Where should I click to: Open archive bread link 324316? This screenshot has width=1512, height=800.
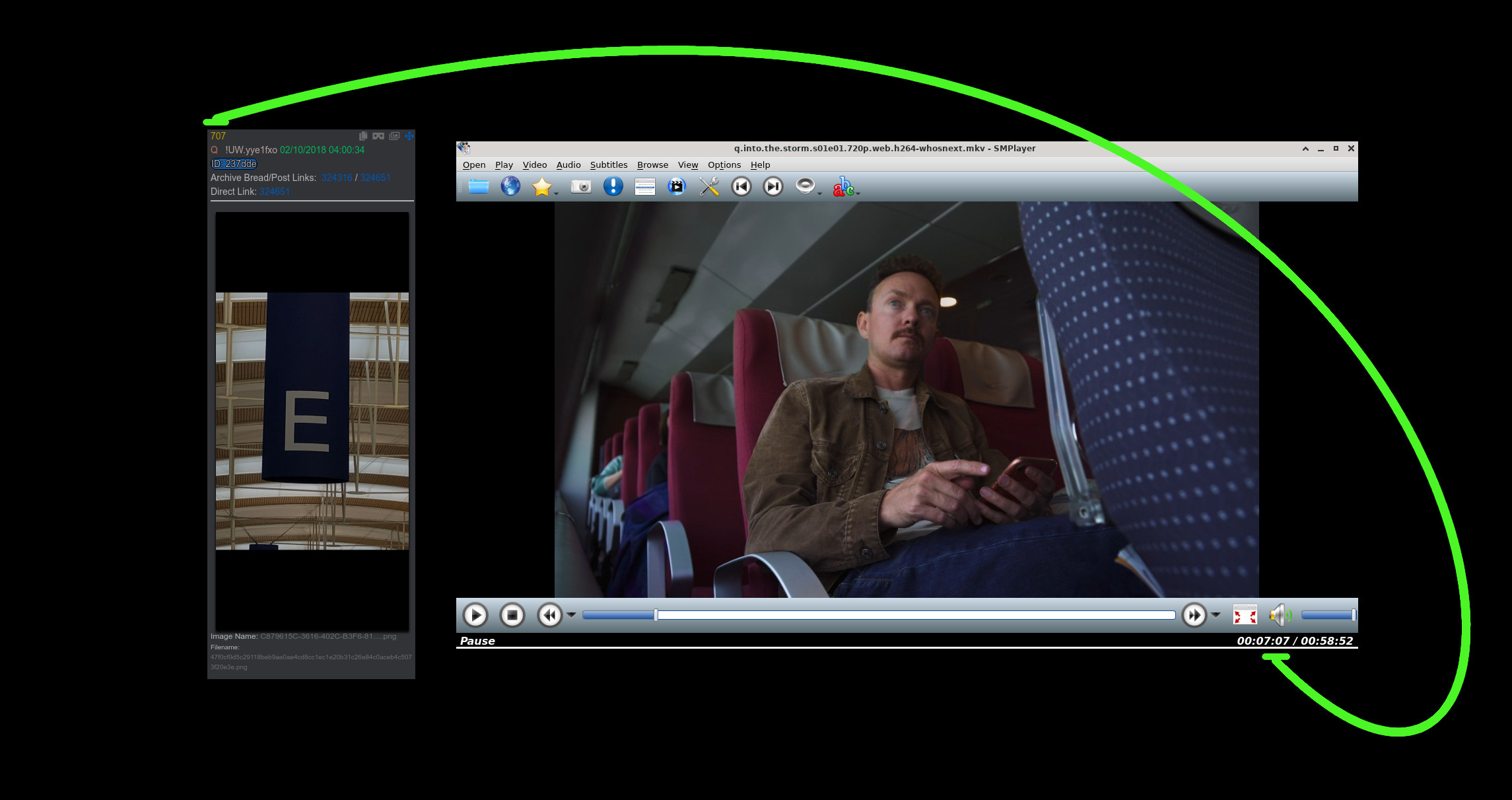click(337, 178)
